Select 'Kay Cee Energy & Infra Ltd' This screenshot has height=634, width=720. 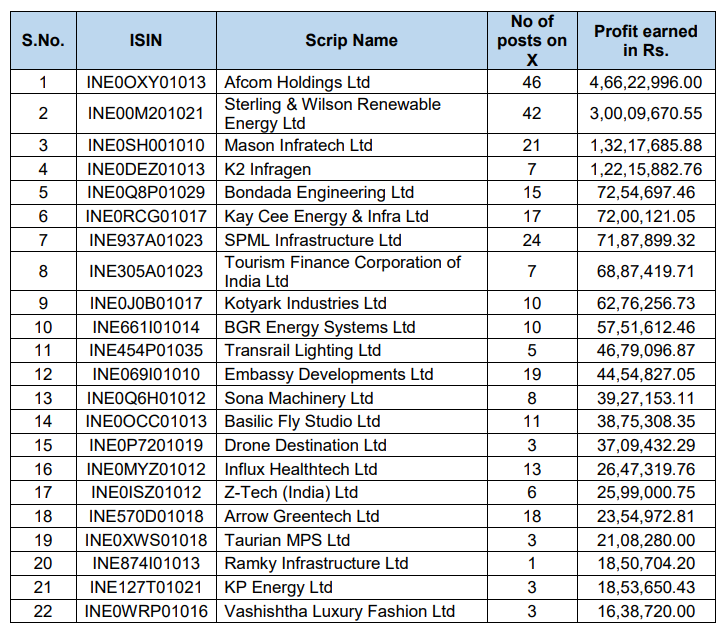click(326, 216)
